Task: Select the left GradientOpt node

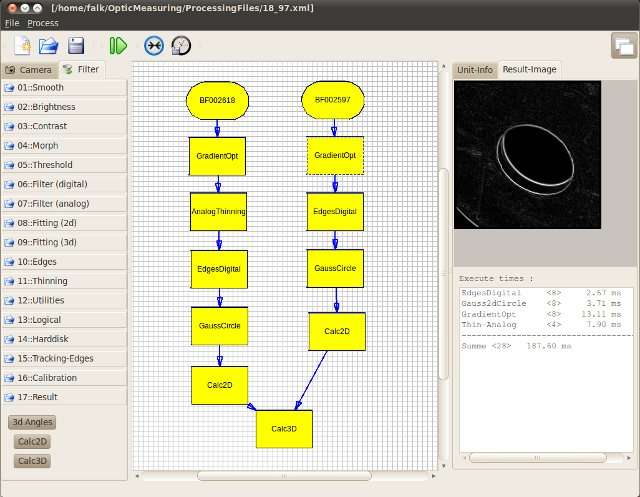Action: (217, 156)
